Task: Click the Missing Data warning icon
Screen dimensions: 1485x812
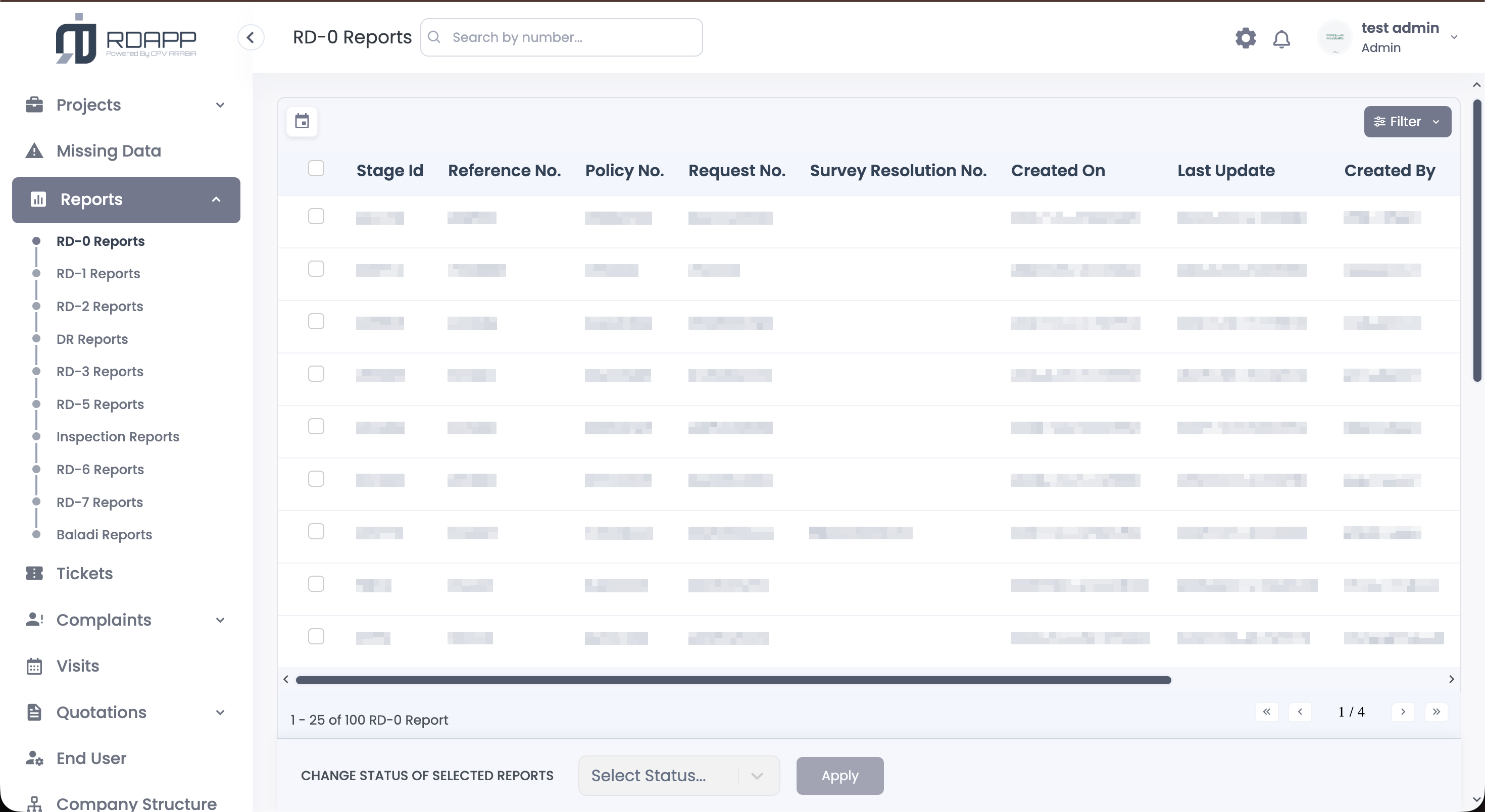Action: click(x=34, y=151)
